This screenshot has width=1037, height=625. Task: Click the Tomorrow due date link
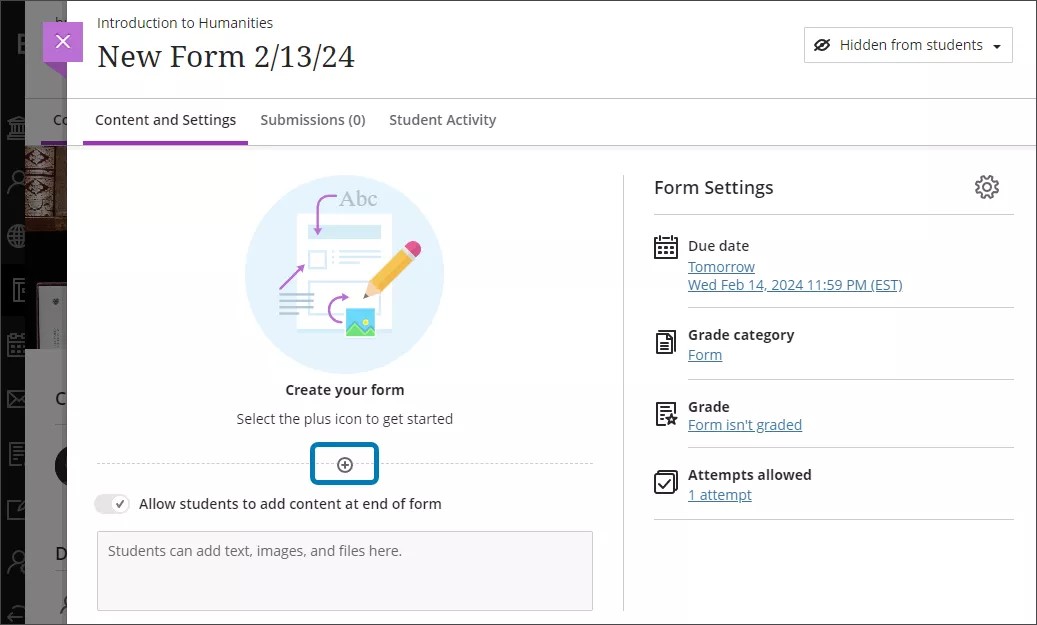click(721, 266)
